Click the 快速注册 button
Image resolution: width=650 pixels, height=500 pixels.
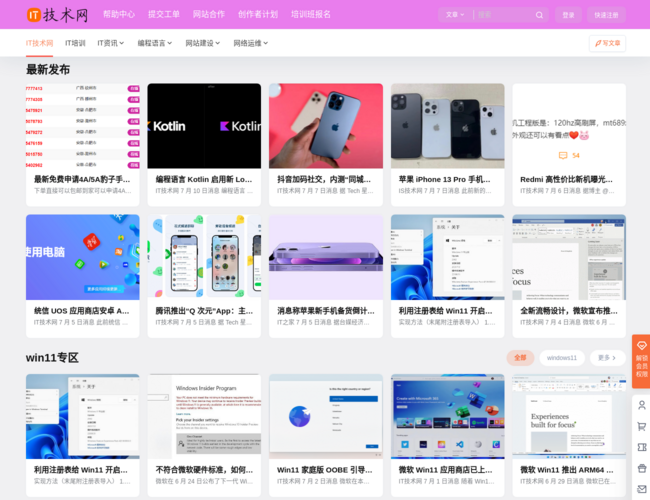point(606,15)
